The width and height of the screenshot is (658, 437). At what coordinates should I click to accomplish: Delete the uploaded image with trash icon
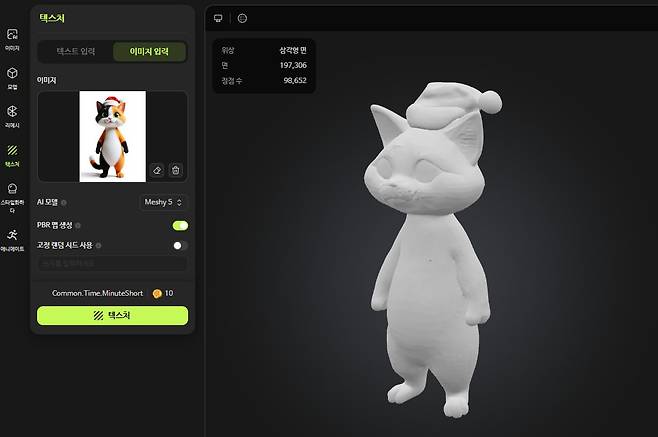tap(176, 170)
